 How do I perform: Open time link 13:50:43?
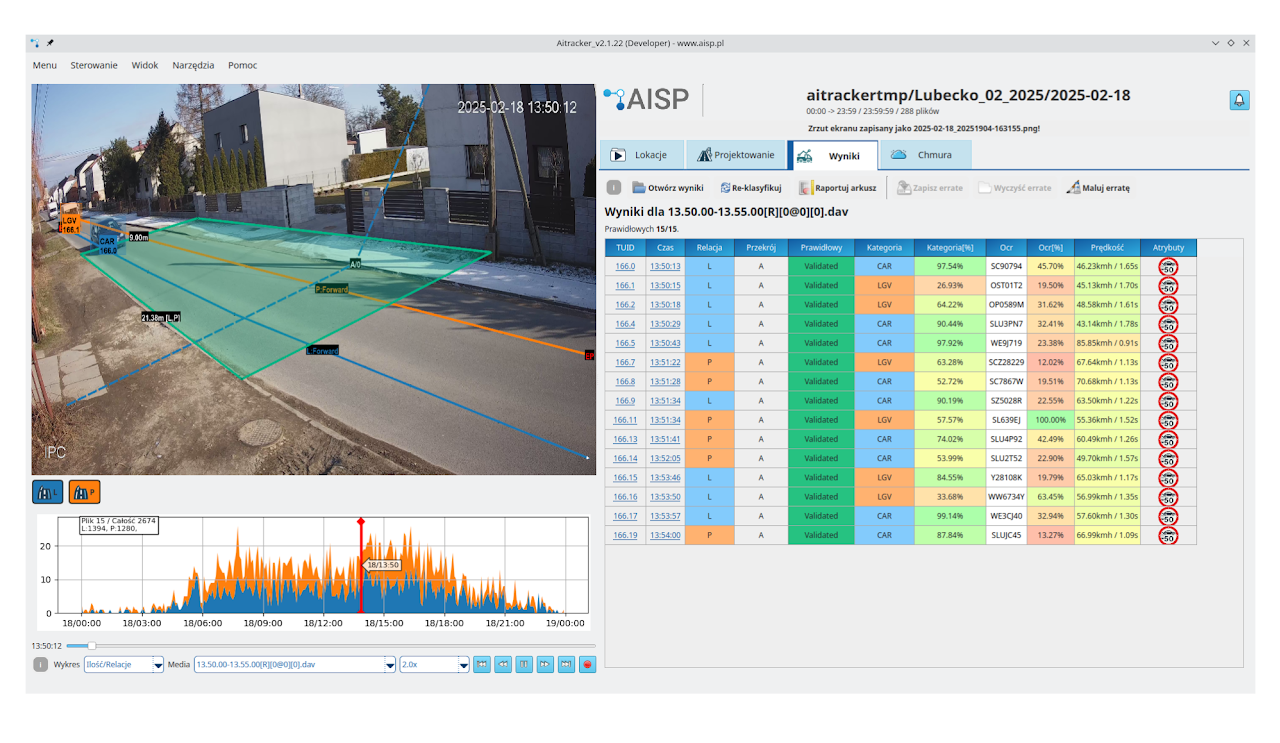(x=665, y=343)
